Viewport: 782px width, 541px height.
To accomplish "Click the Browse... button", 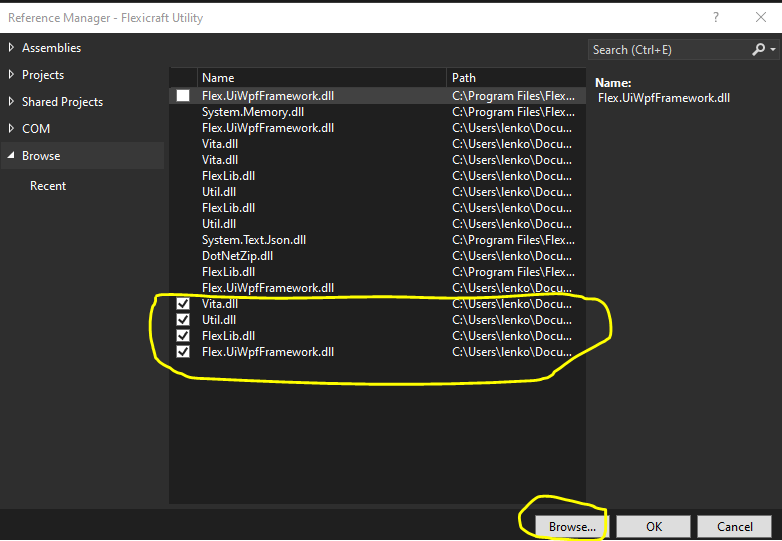I will tap(572, 527).
